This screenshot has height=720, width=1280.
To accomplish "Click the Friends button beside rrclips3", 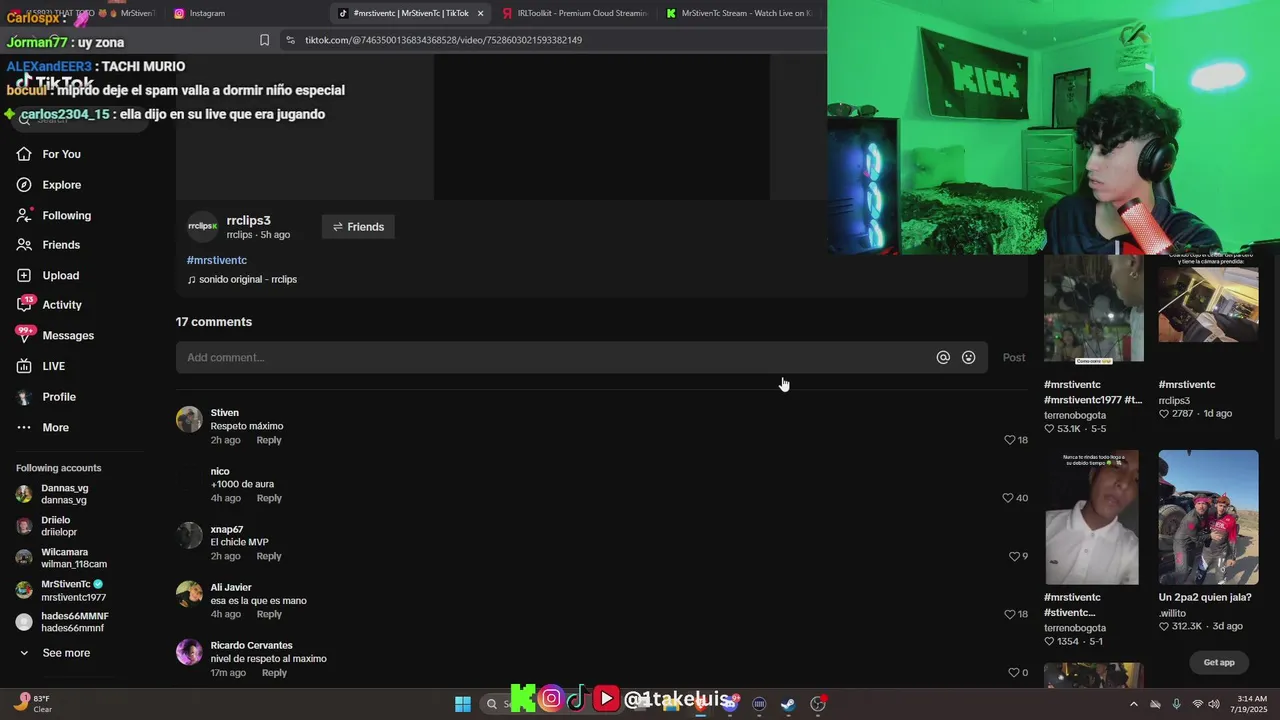I will (x=358, y=227).
